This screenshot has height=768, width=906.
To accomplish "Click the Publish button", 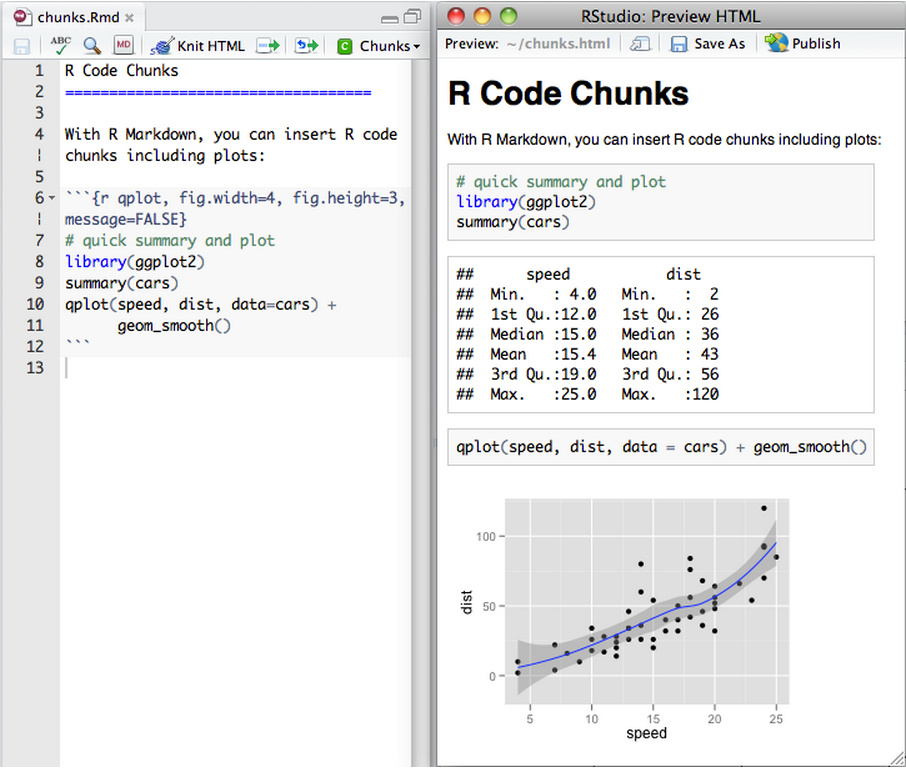I will [802, 43].
